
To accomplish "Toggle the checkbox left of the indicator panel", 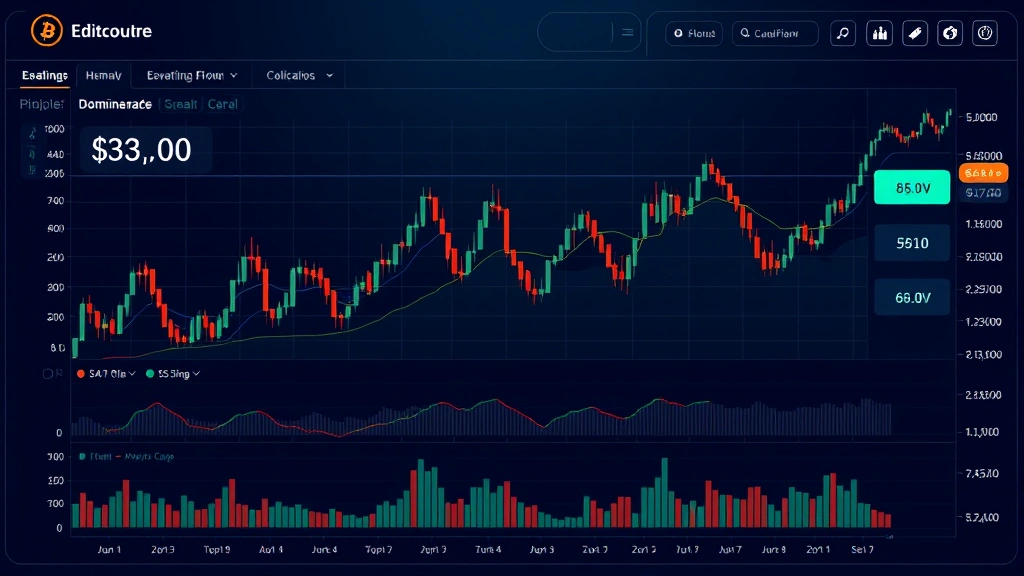I will point(48,373).
